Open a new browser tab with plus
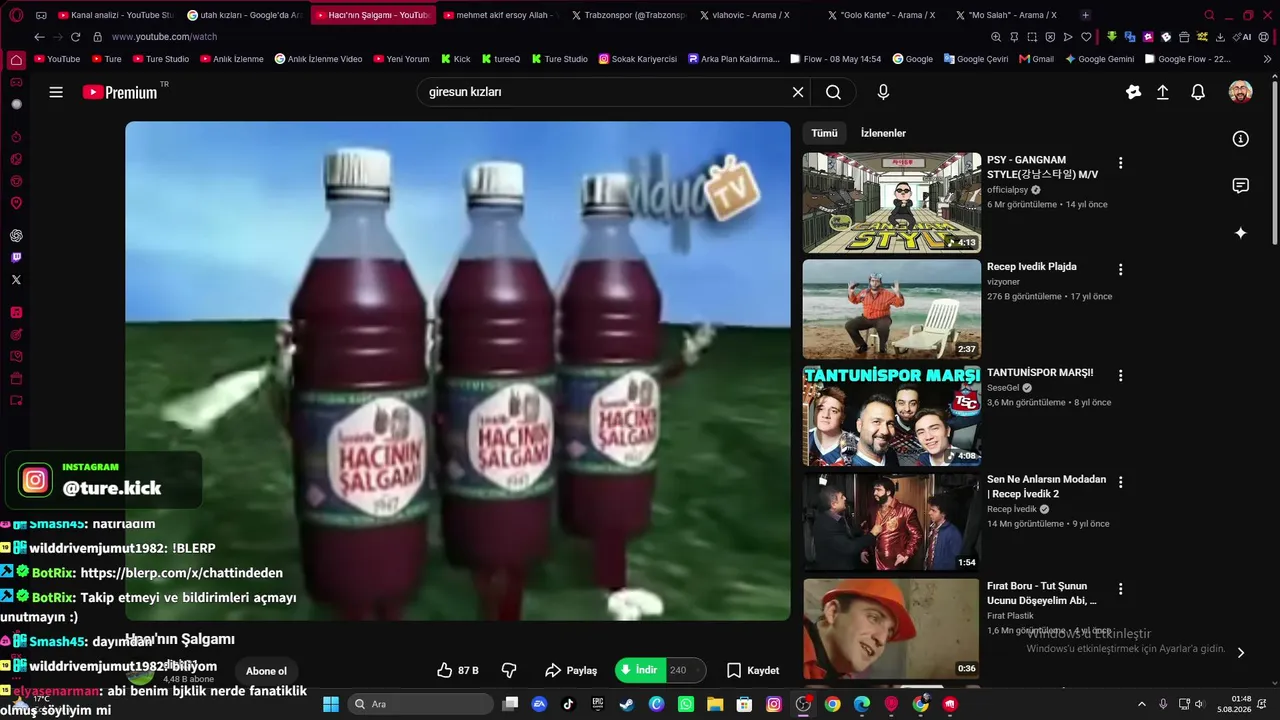 click(x=1086, y=15)
